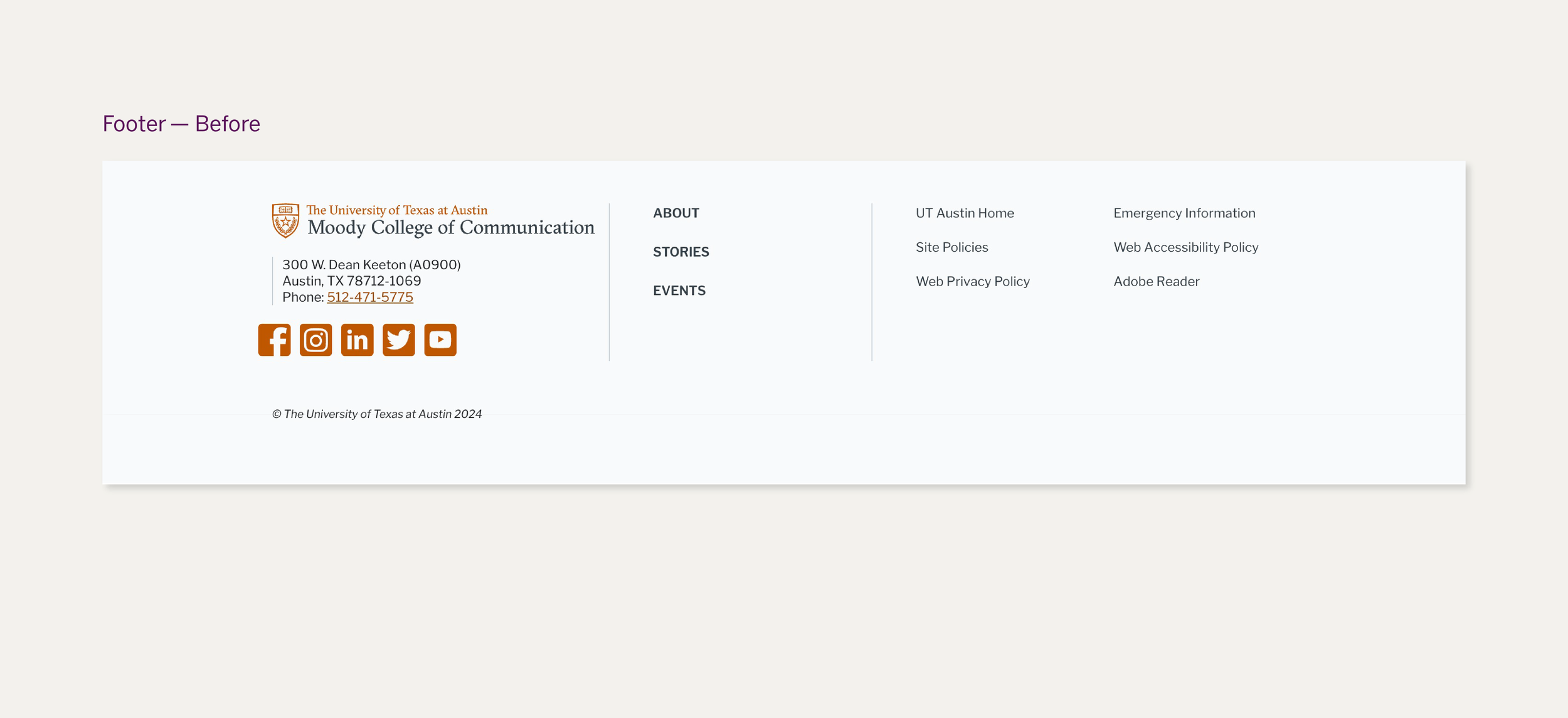Viewport: 1568px width, 718px height.
Task: Click the Emergency Information link
Action: pyautogui.click(x=1184, y=213)
